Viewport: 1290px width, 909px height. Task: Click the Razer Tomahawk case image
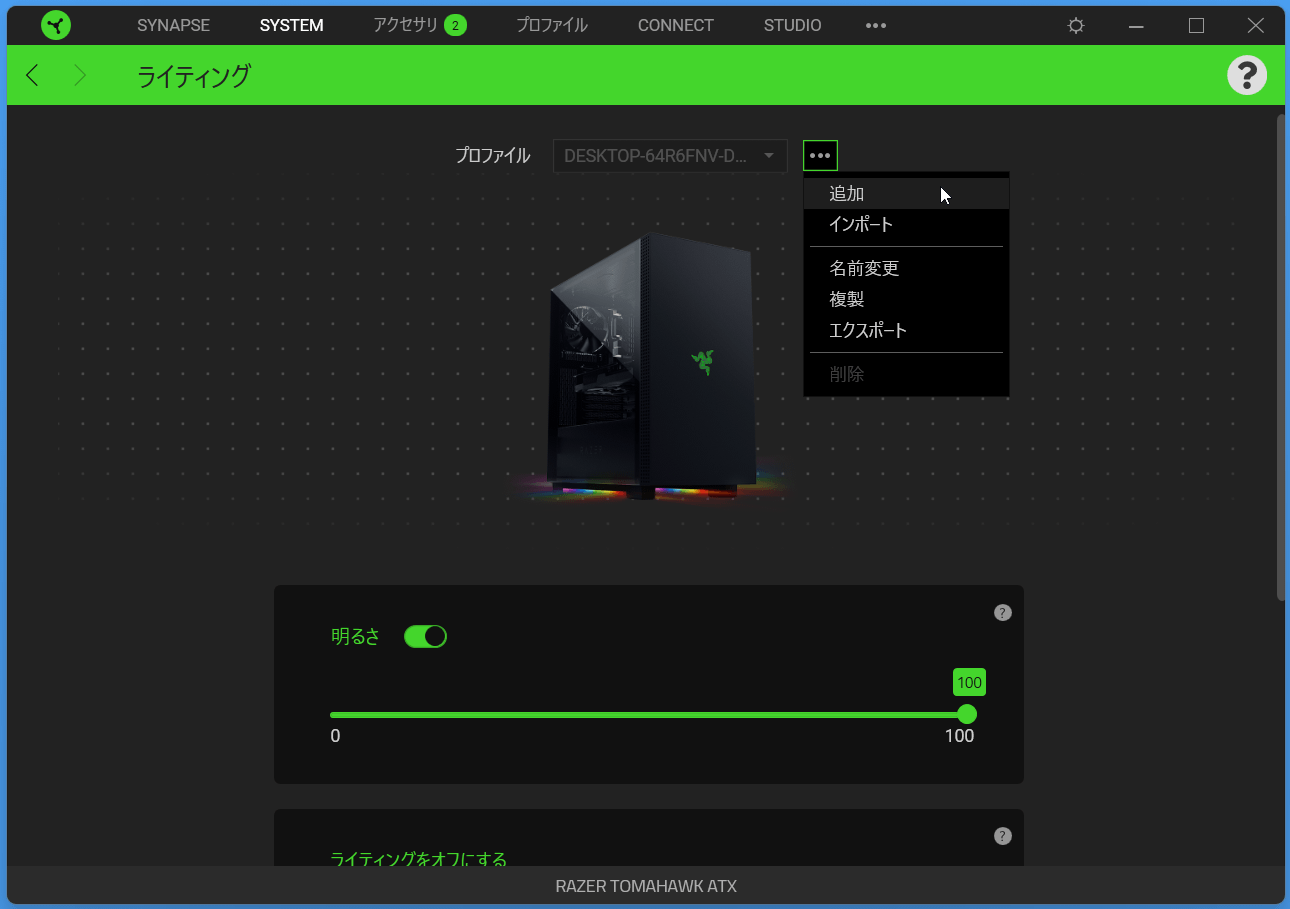[651, 366]
